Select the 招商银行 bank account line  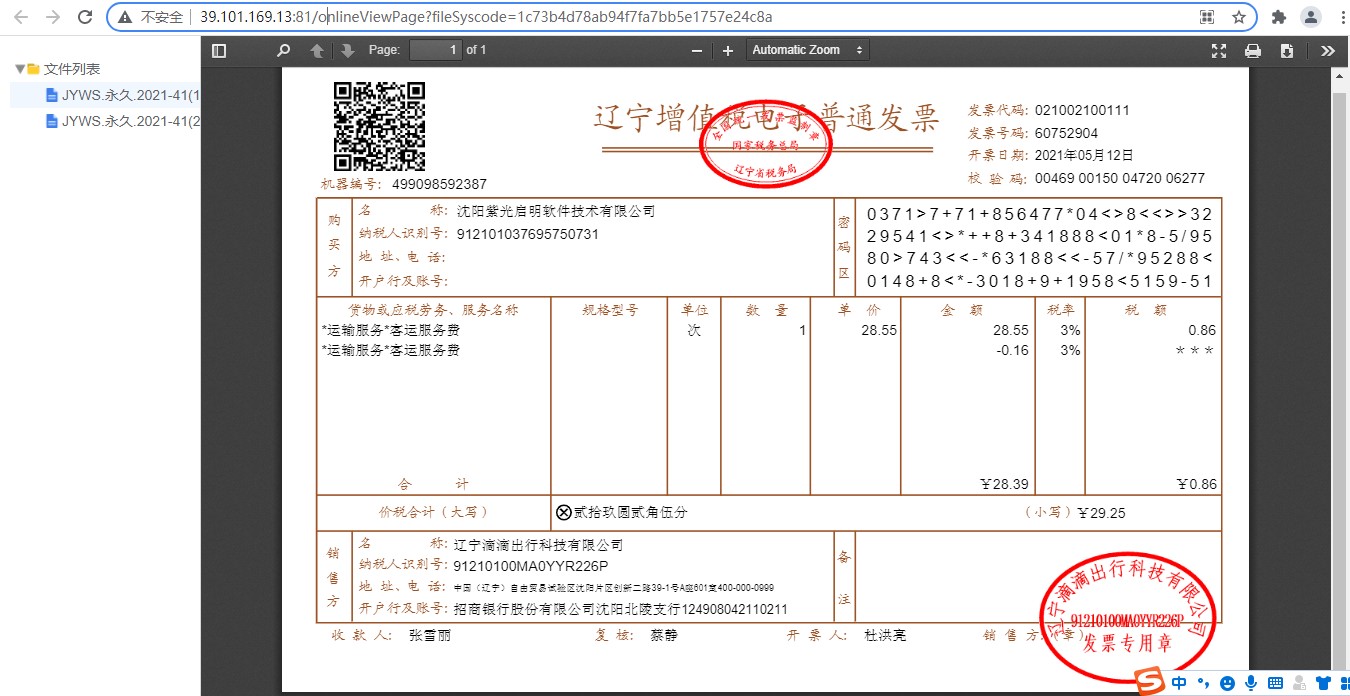[x=621, y=609]
